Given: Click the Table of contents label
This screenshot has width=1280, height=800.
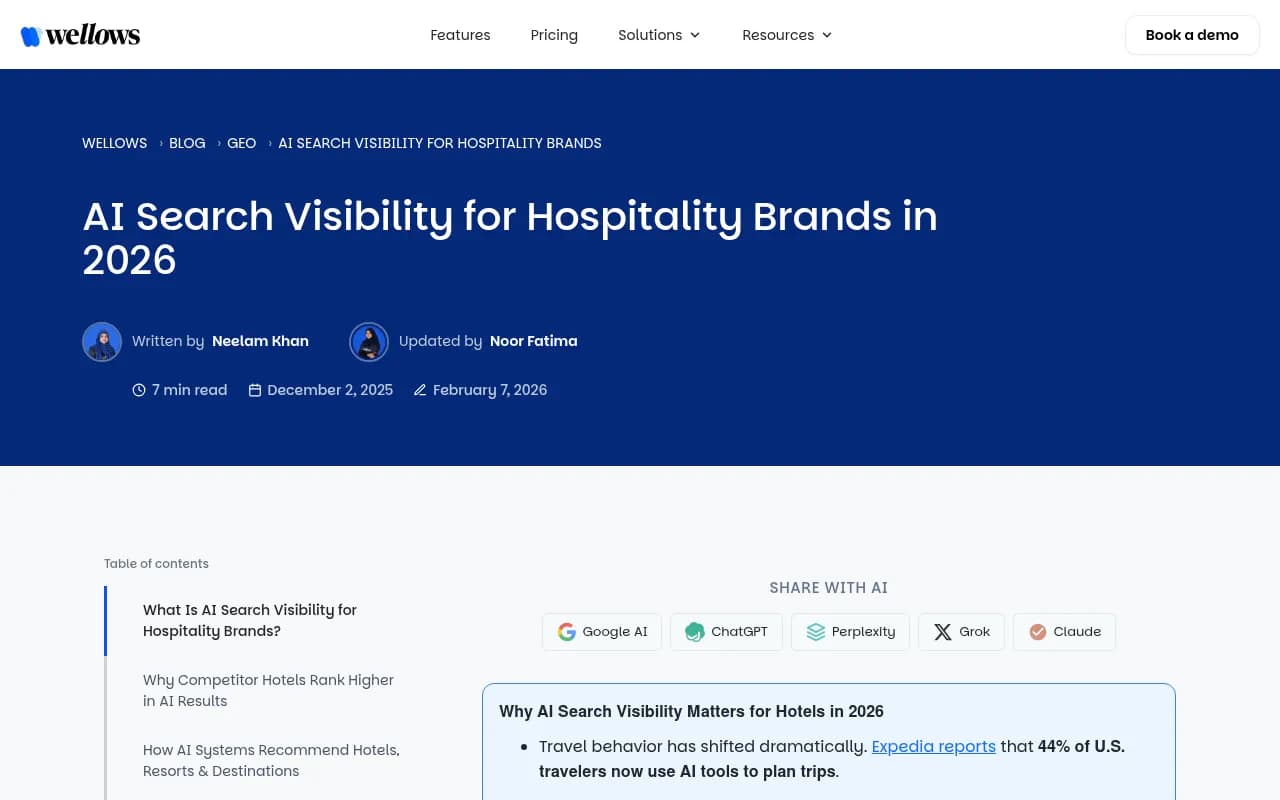Looking at the screenshot, I should tap(156, 564).
